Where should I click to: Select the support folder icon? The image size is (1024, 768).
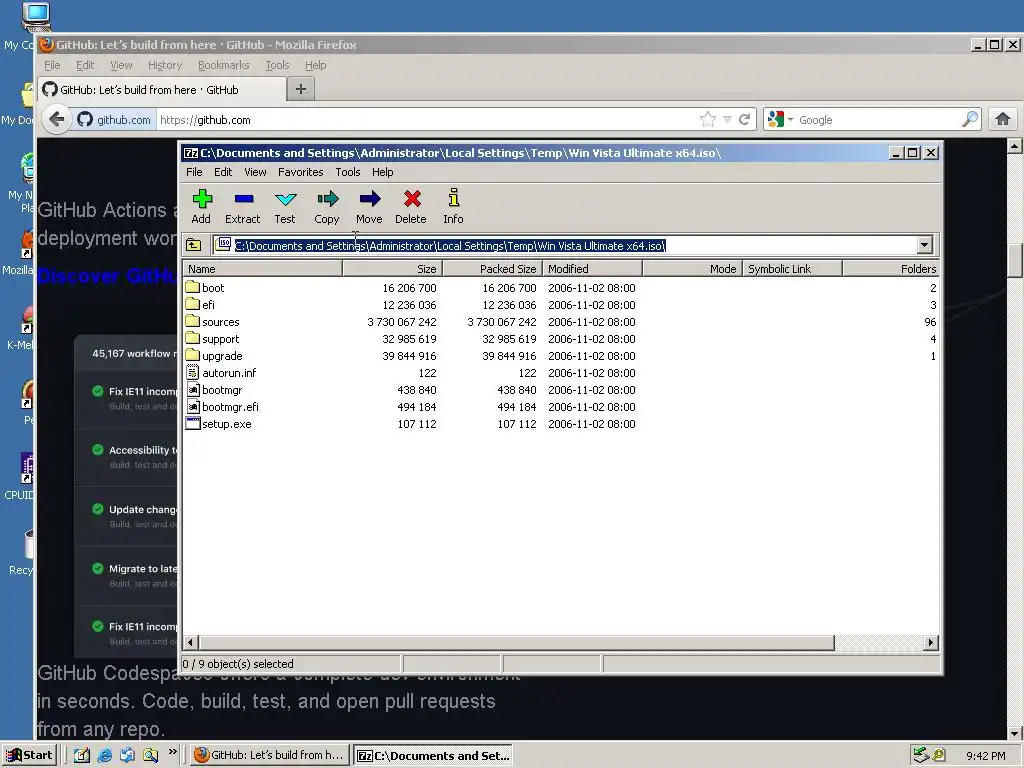click(x=192, y=338)
